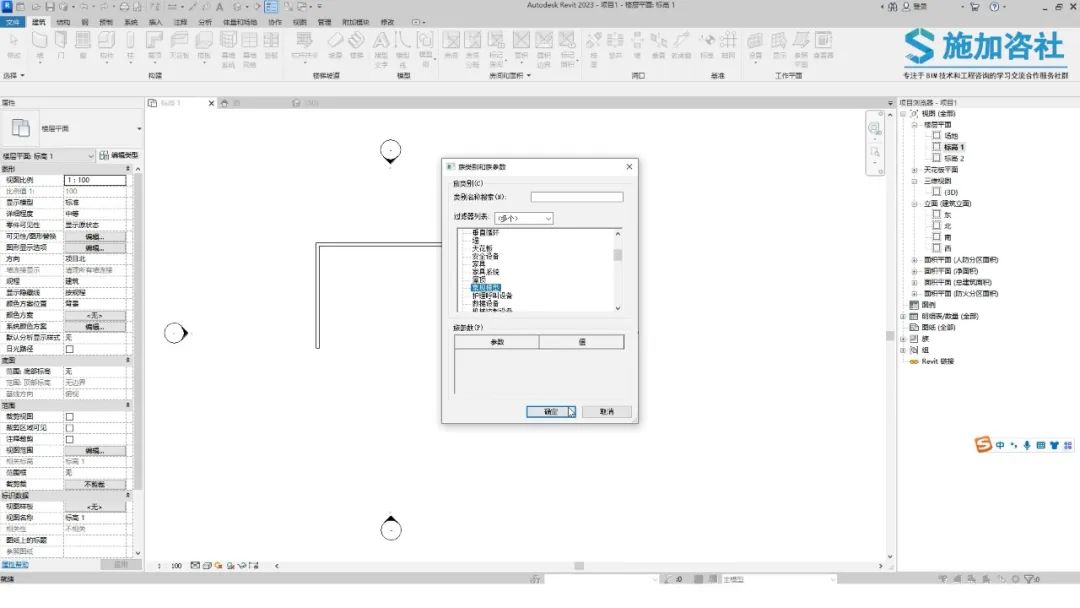The height and width of the screenshot is (608, 1080).
Task: Select 安全设备 in the category list
Action: click(x=485, y=256)
